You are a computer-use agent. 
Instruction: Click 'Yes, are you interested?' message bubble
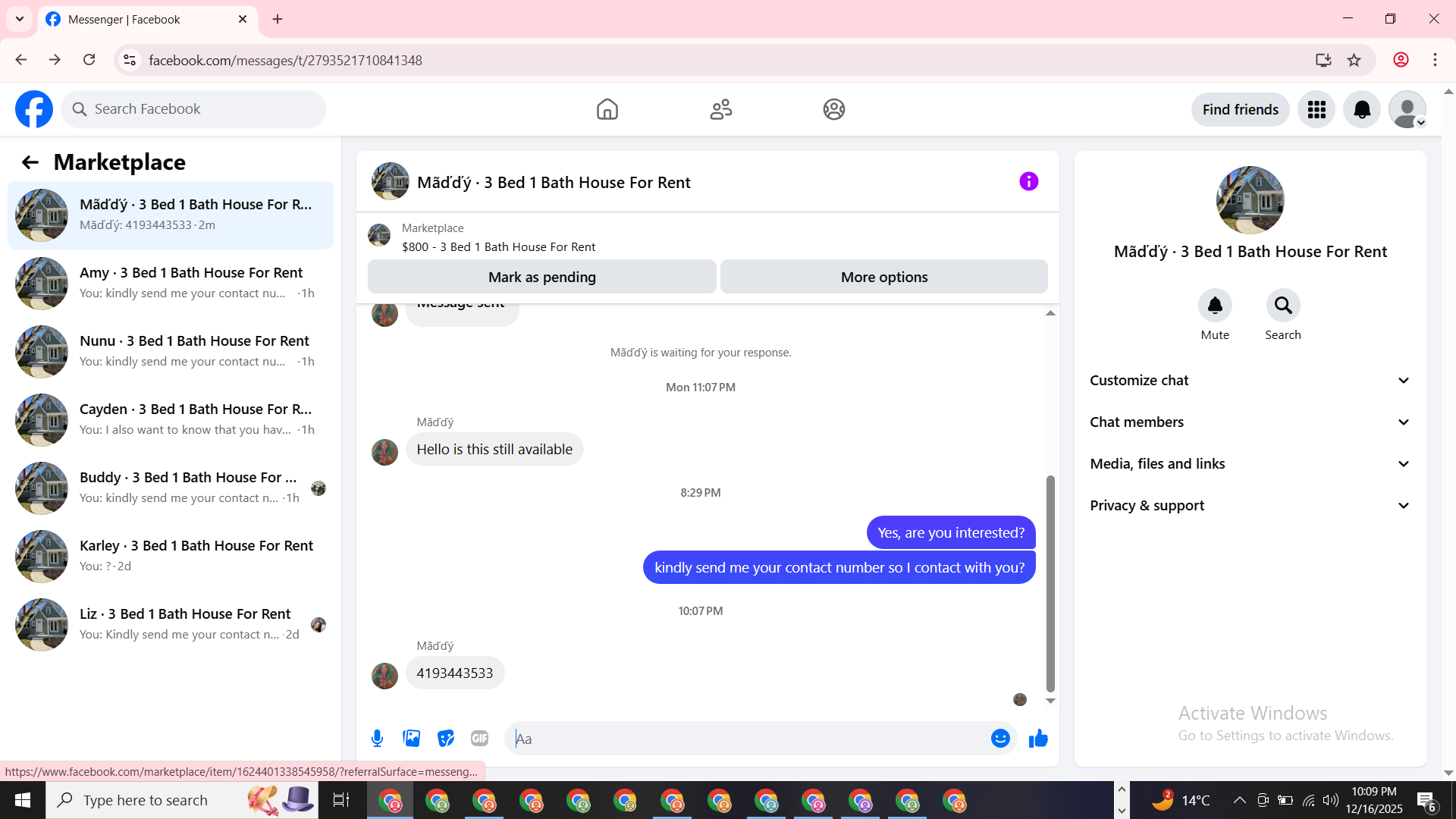[x=951, y=533]
